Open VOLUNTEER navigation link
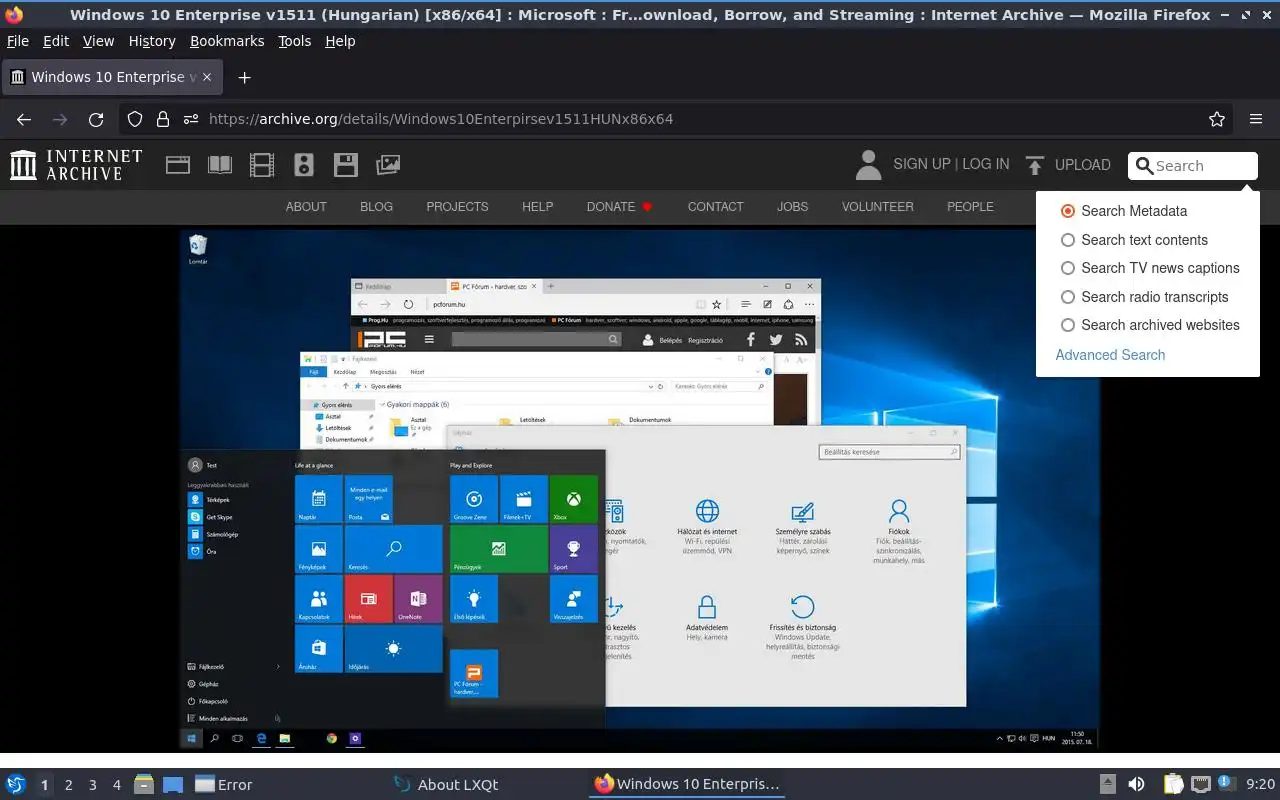1280x800 pixels. pos(877,207)
